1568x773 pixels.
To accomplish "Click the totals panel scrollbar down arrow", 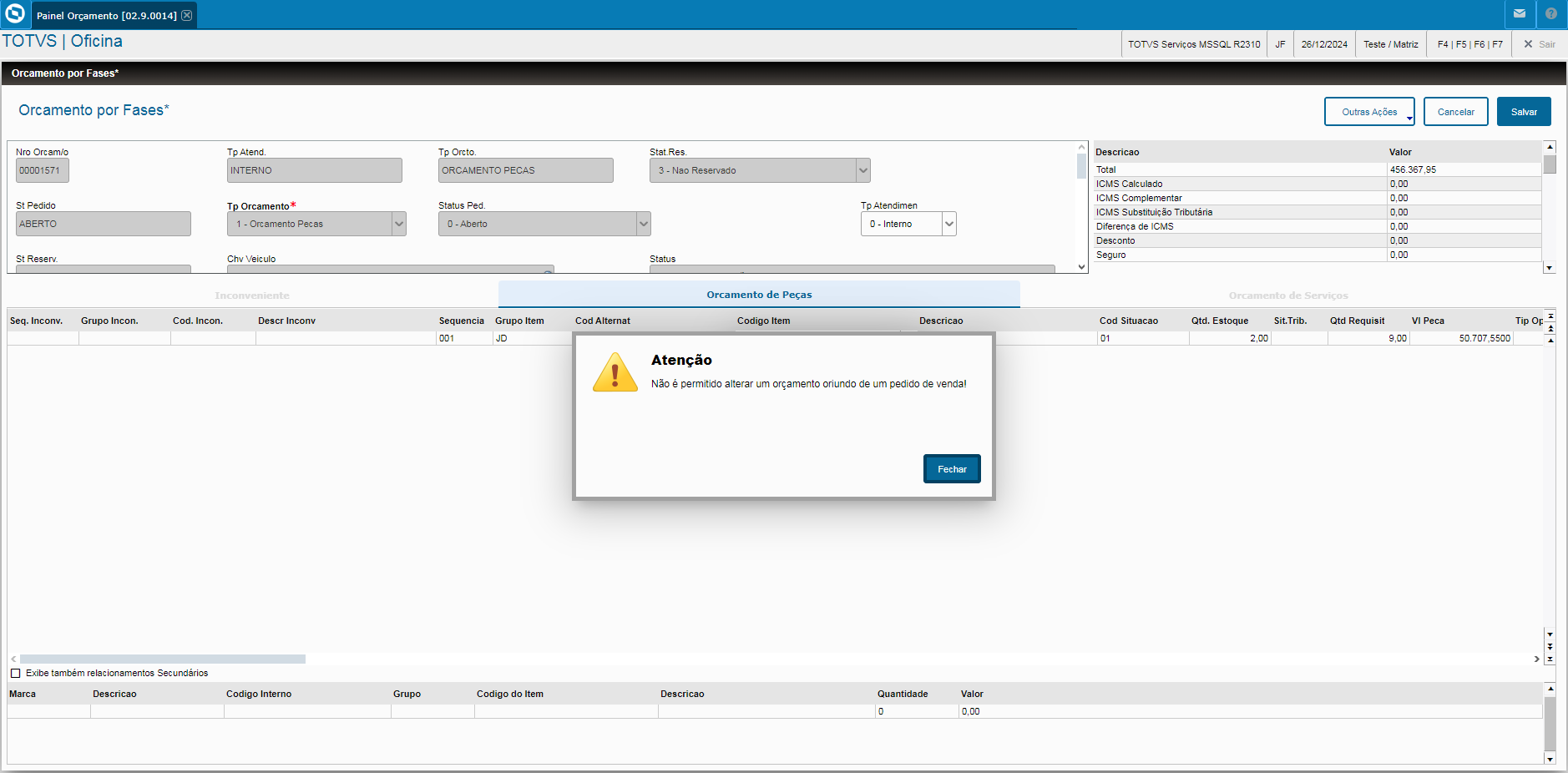I will coord(1550,268).
